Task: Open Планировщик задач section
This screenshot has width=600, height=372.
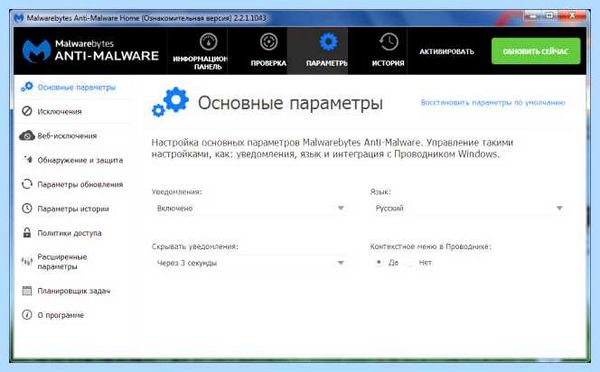Action: click(73, 291)
